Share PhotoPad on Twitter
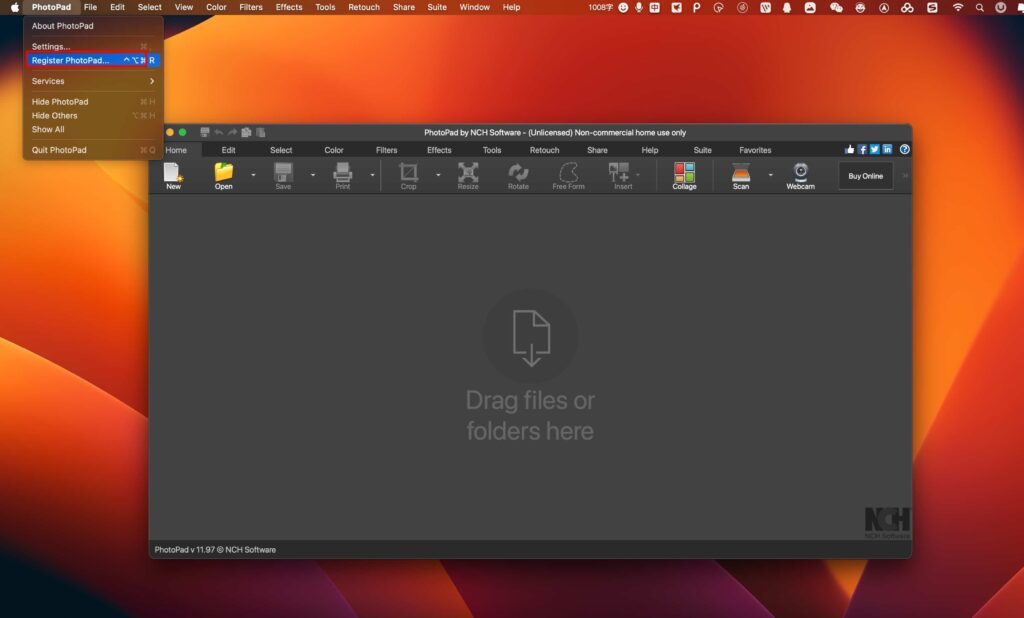1024x618 pixels. 874,148
